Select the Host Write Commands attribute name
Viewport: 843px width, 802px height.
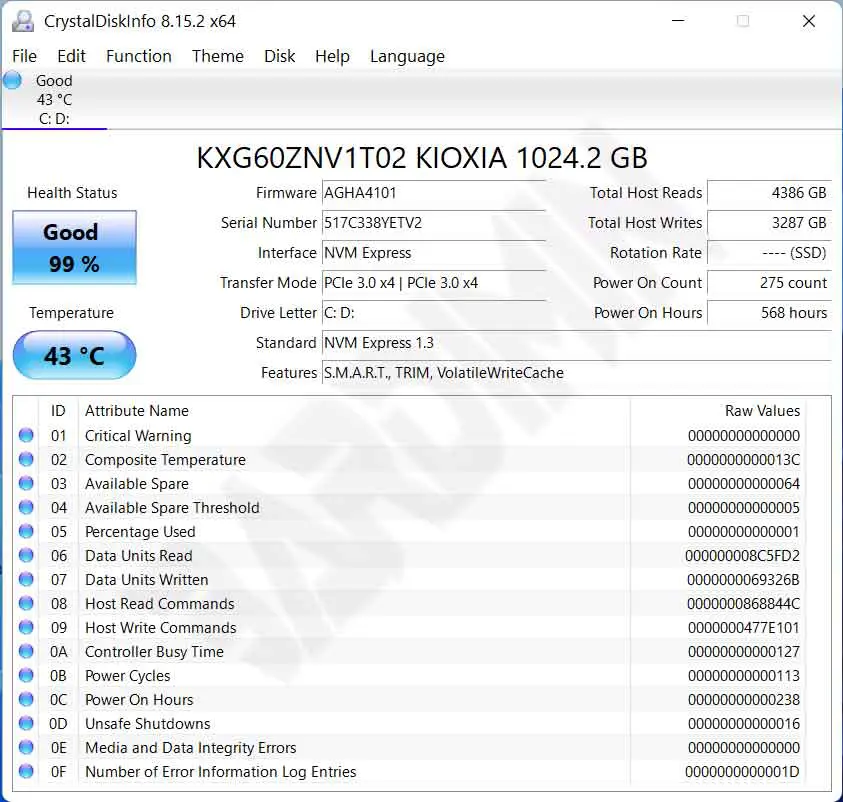[161, 627]
